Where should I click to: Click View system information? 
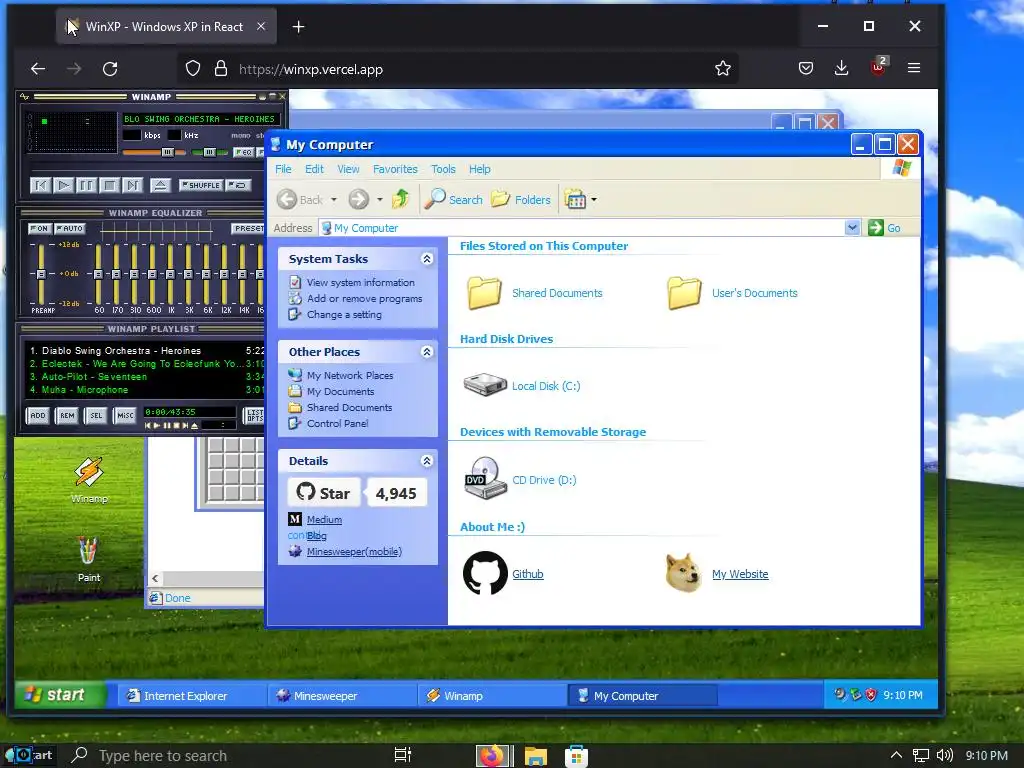pos(360,282)
